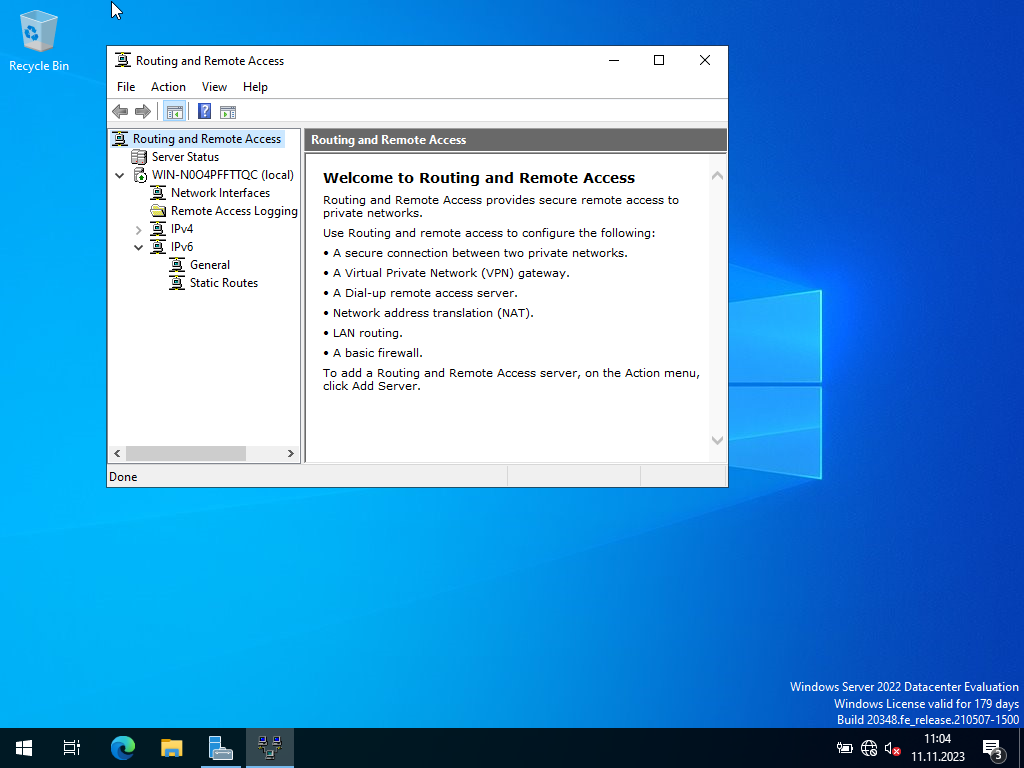Select Server Status in the tree
The height and width of the screenshot is (768, 1024).
pos(185,157)
